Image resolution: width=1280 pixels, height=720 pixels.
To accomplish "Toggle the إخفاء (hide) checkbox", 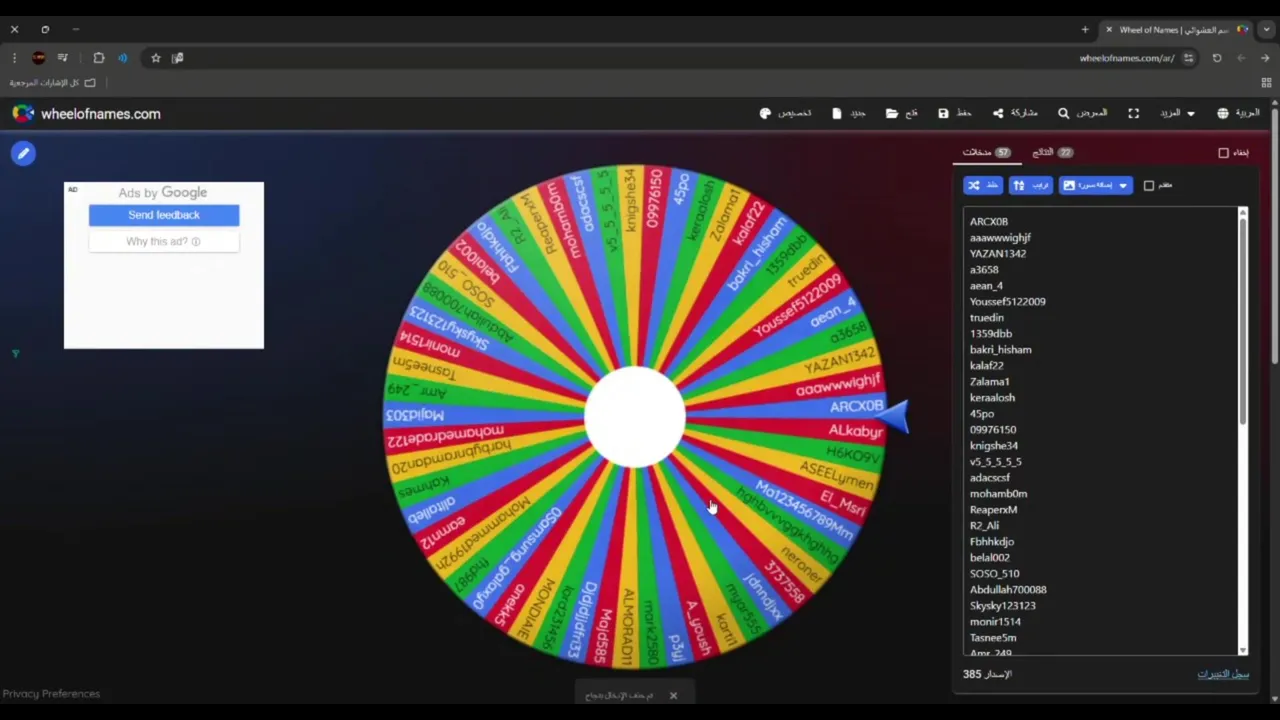I will click(1223, 153).
